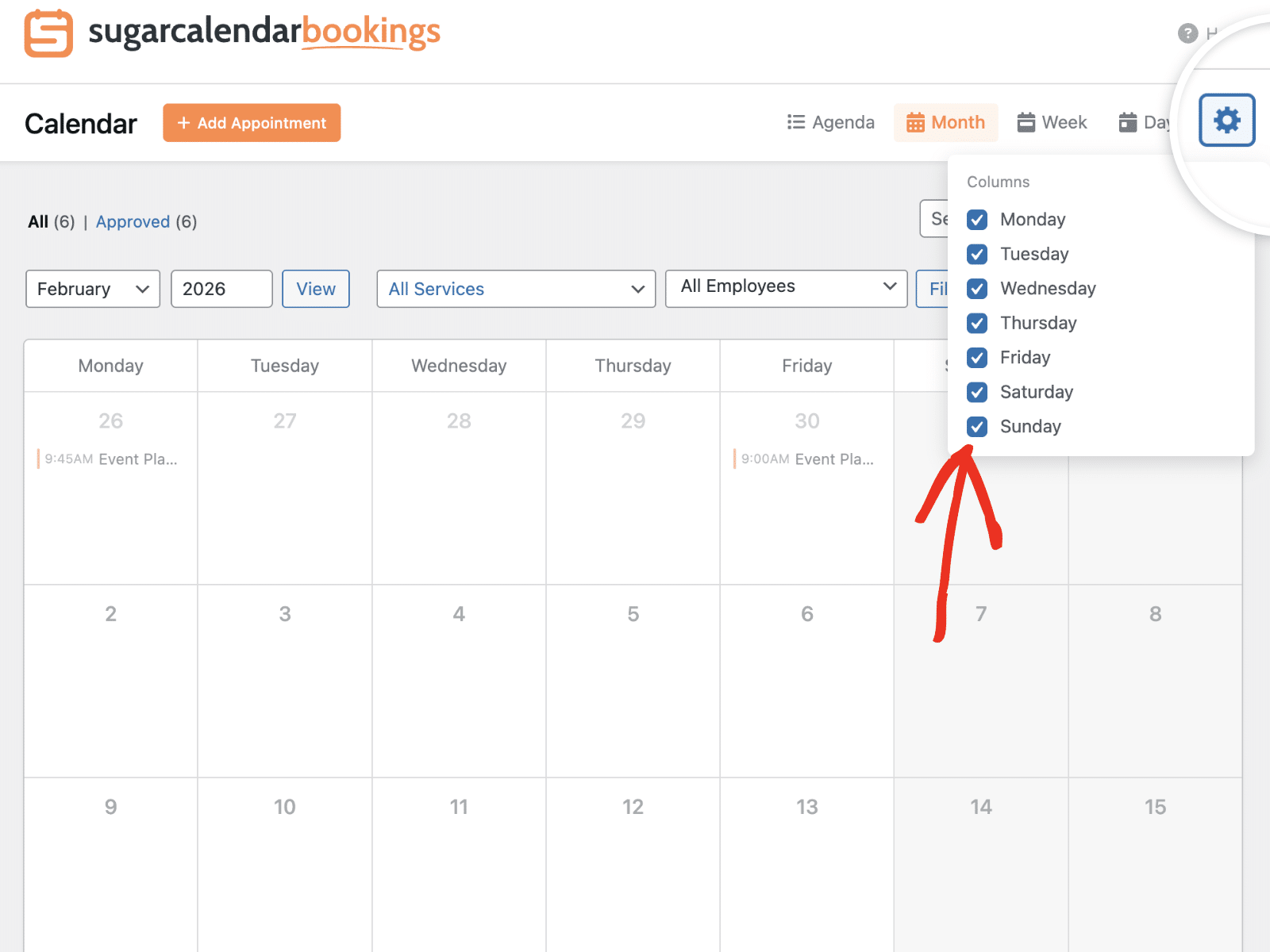Click the Add Appointment button
This screenshot has height=952, width=1270.
tap(252, 123)
